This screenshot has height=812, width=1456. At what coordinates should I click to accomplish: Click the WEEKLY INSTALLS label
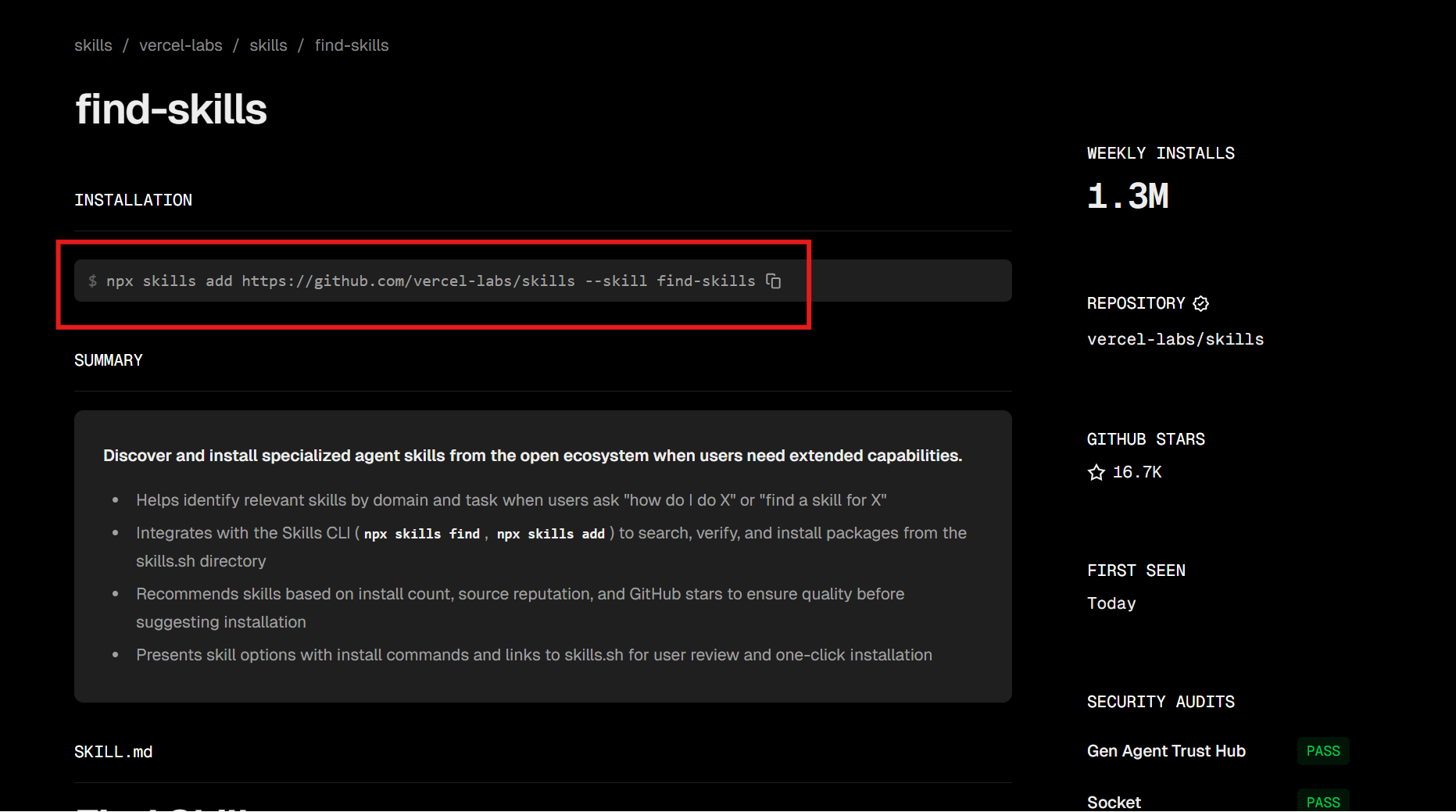[x=1161, y=153]
